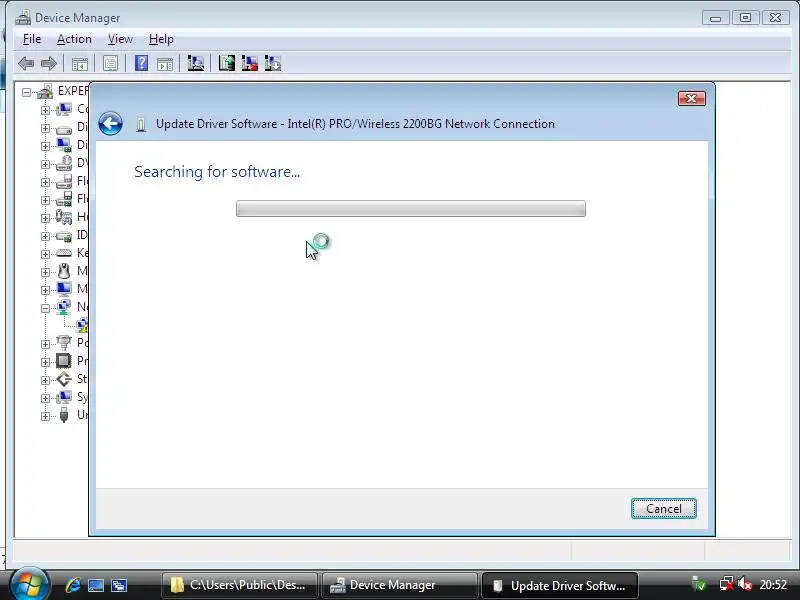This screenshot has width=800, height=600.
Task: Go back using the blue arrow in the wizard
Action: 110,123
